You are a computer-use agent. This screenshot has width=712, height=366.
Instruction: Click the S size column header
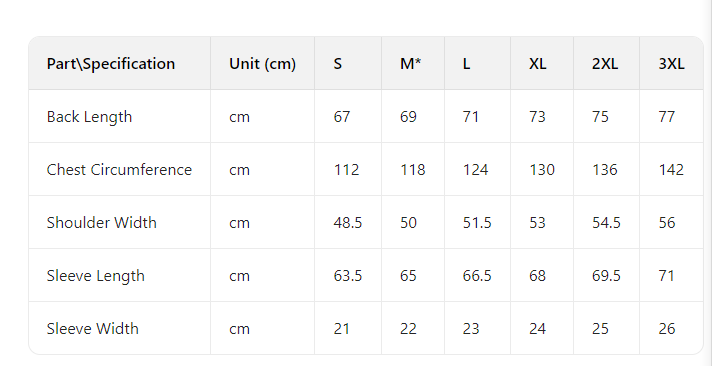click(x=337, y=64)
